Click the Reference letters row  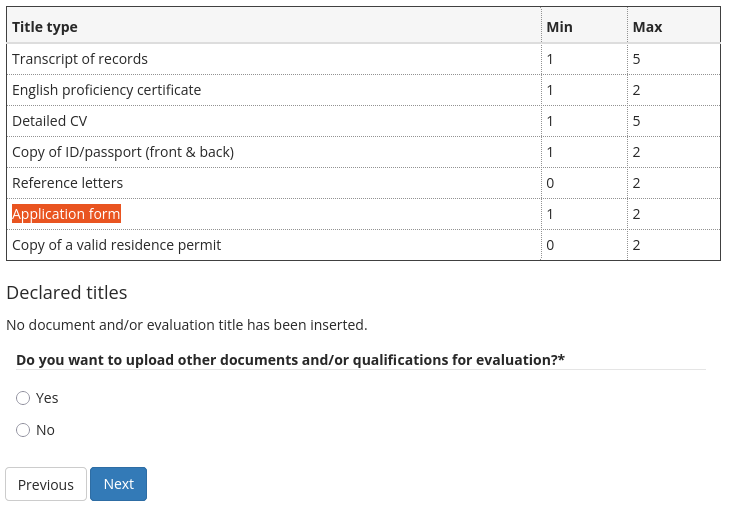[68, 183]
